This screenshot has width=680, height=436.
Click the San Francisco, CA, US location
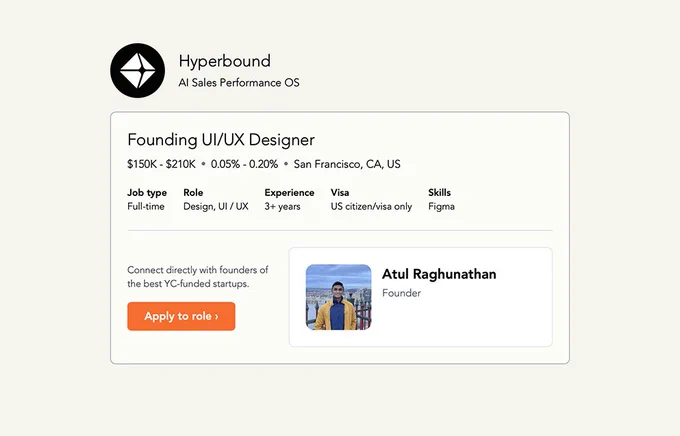347,164
